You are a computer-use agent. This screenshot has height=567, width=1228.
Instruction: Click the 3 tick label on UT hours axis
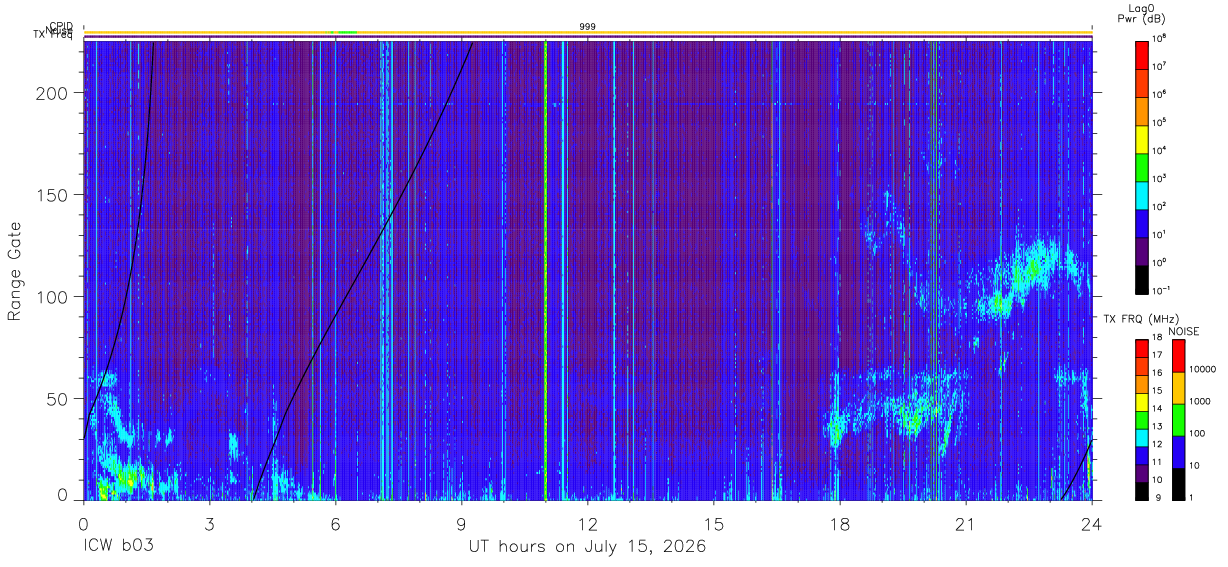click(x=209, y=524)
